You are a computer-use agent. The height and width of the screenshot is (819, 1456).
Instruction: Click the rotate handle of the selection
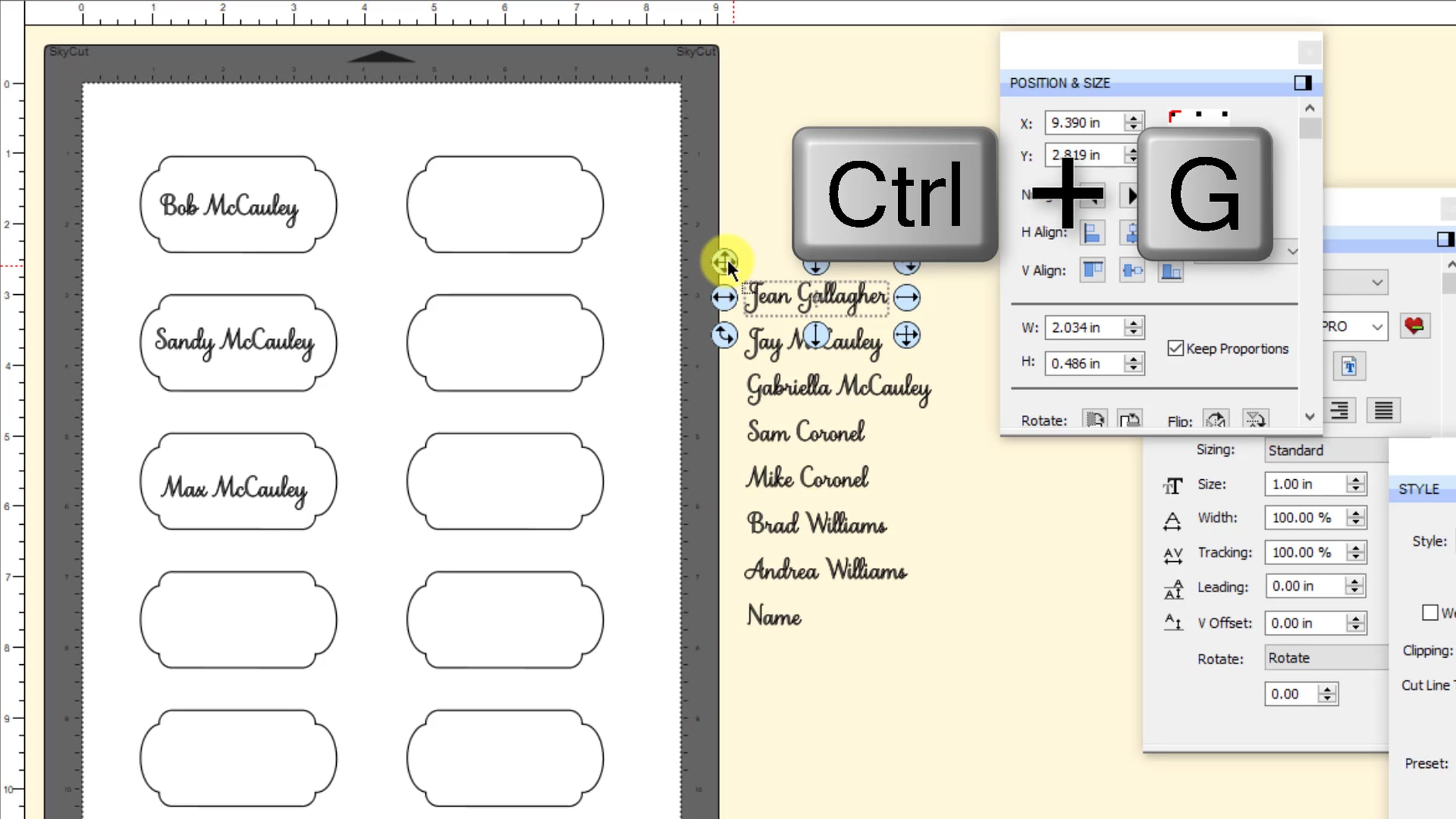coord(724,335)
